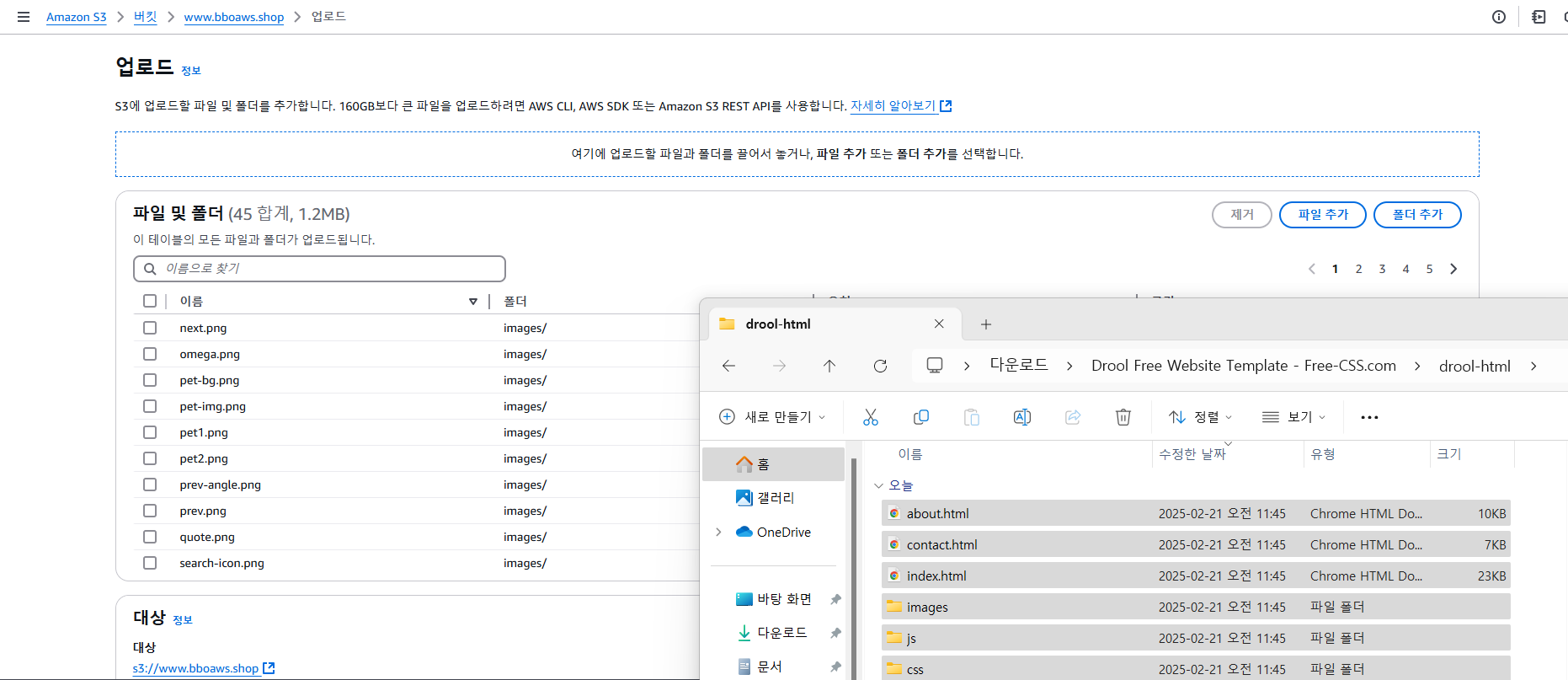The width and height of the screenshot is (1568, 680).
Task: Click the rename icon in Explorer toolbar
Action: [x=1022, y=417]
